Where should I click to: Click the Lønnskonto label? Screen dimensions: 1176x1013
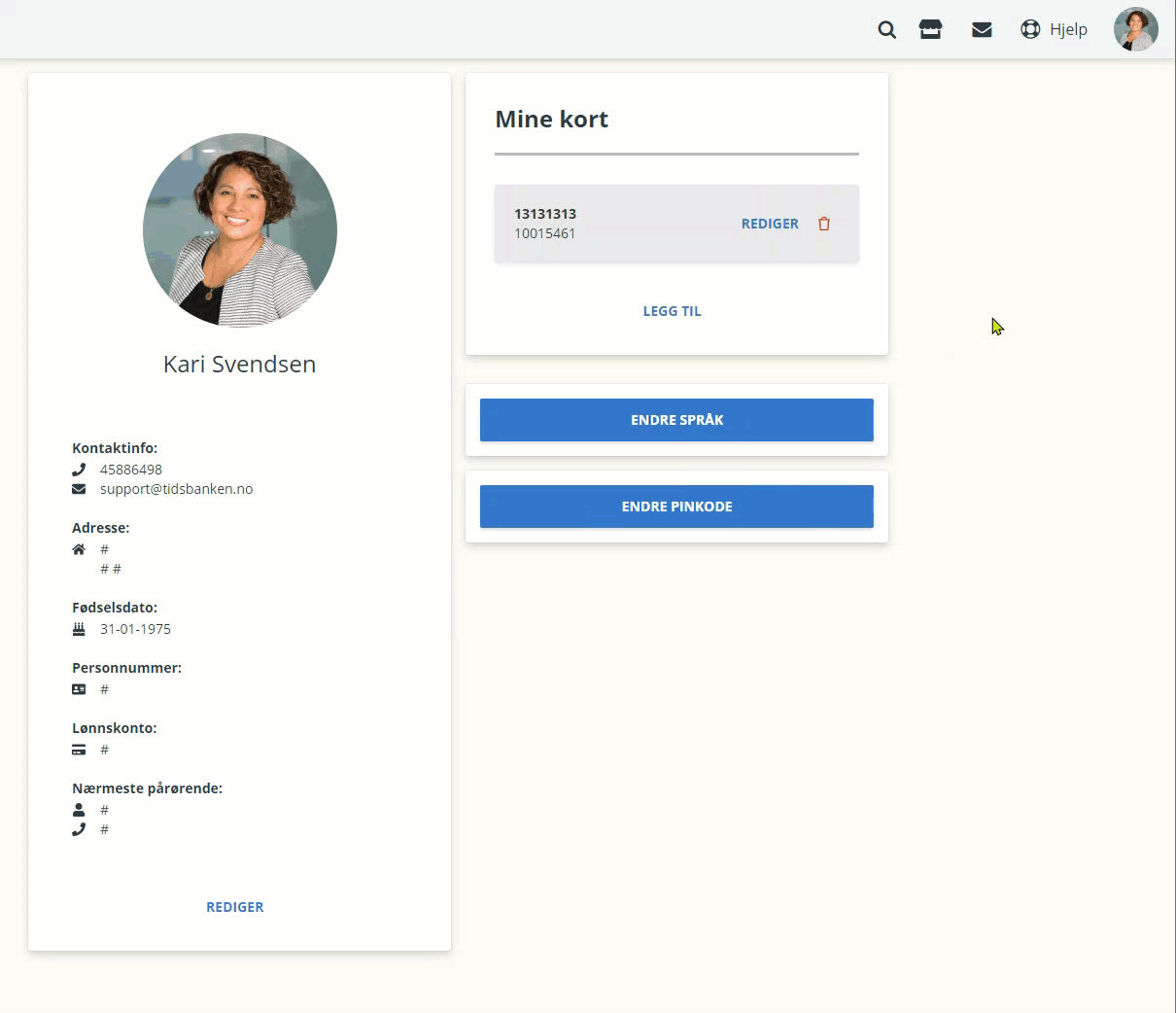114,728
